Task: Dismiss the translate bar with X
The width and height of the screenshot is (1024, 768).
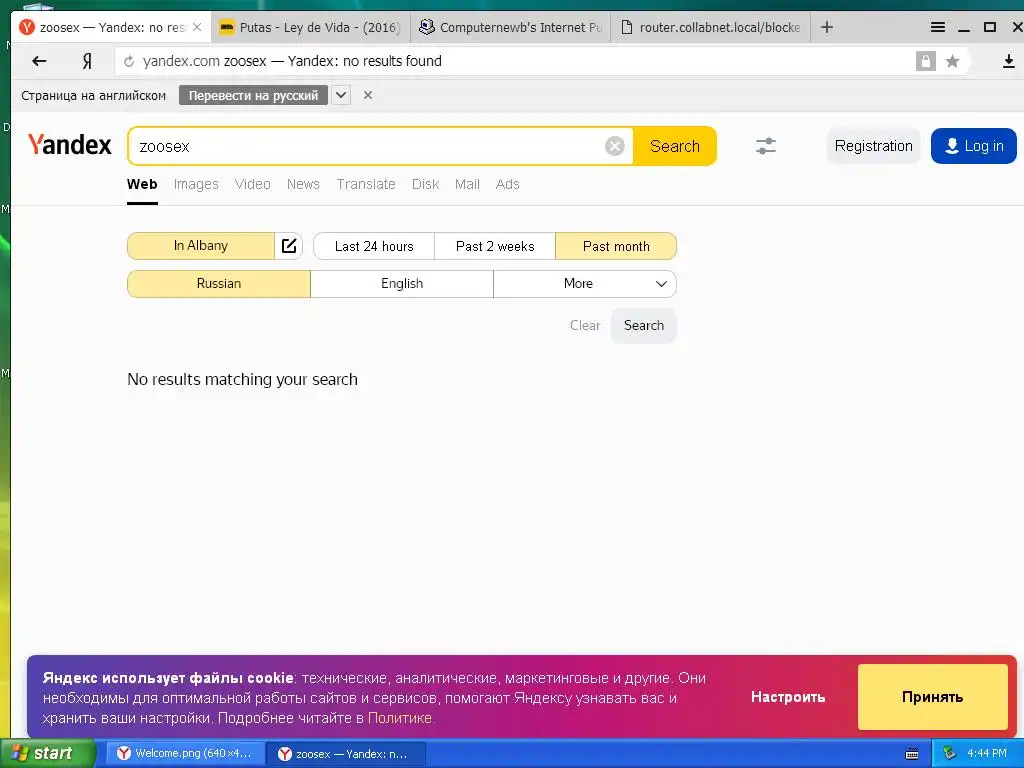Action: click(368, 95)
